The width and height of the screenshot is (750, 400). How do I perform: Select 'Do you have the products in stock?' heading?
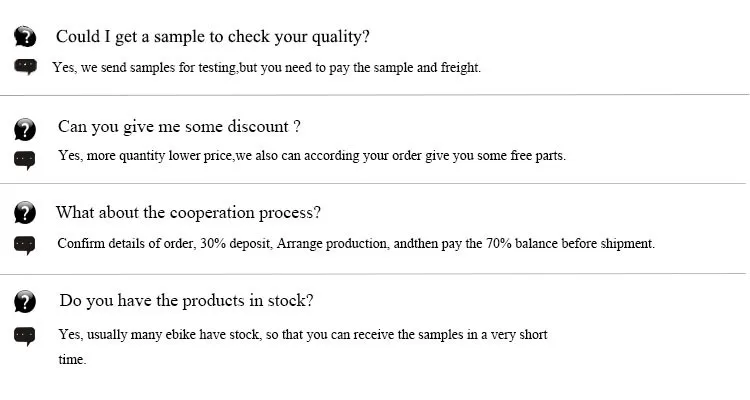[x=187, y=300]
